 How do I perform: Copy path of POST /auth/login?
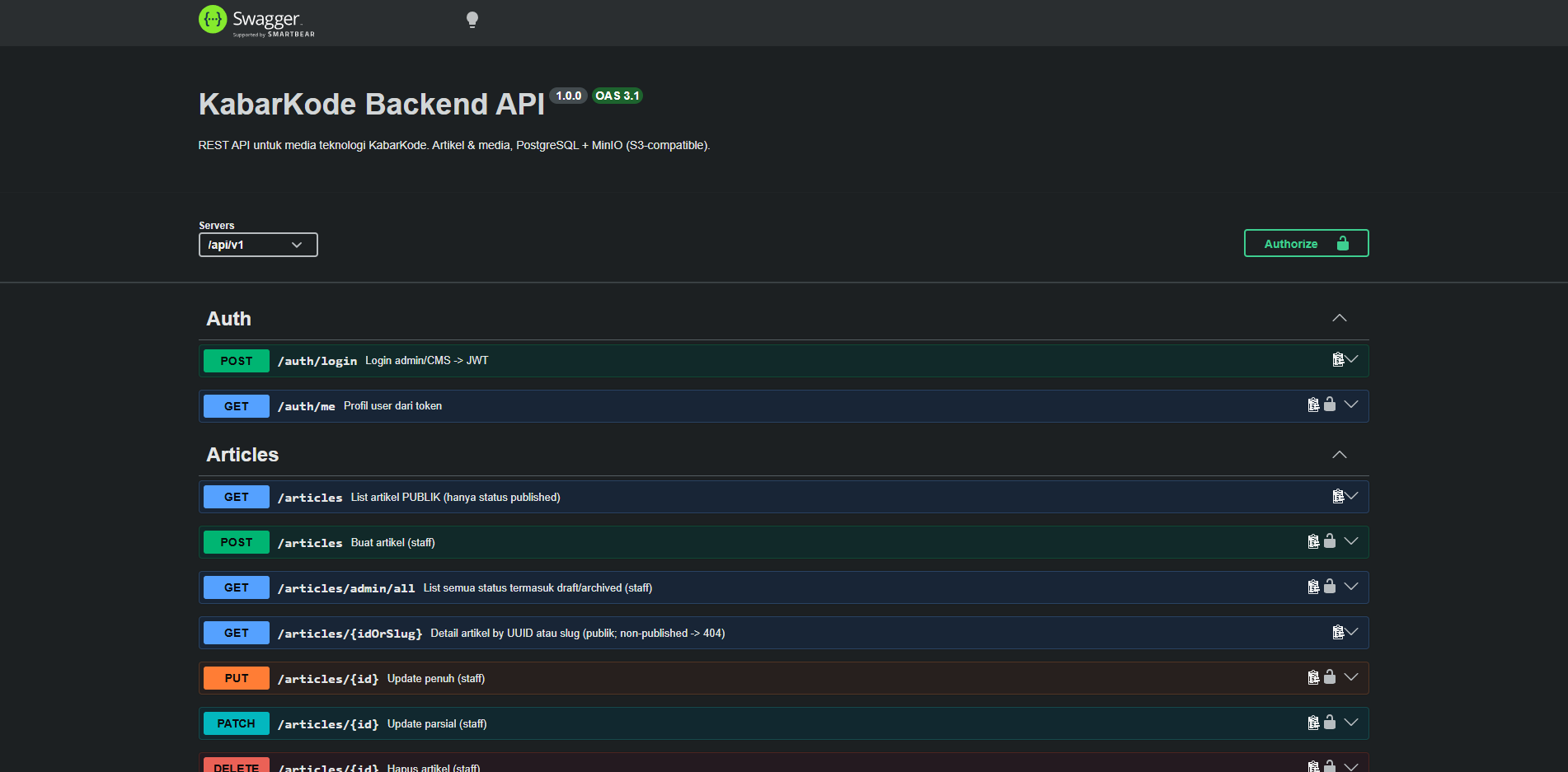pyautogui.click(x=1338, y=359)
